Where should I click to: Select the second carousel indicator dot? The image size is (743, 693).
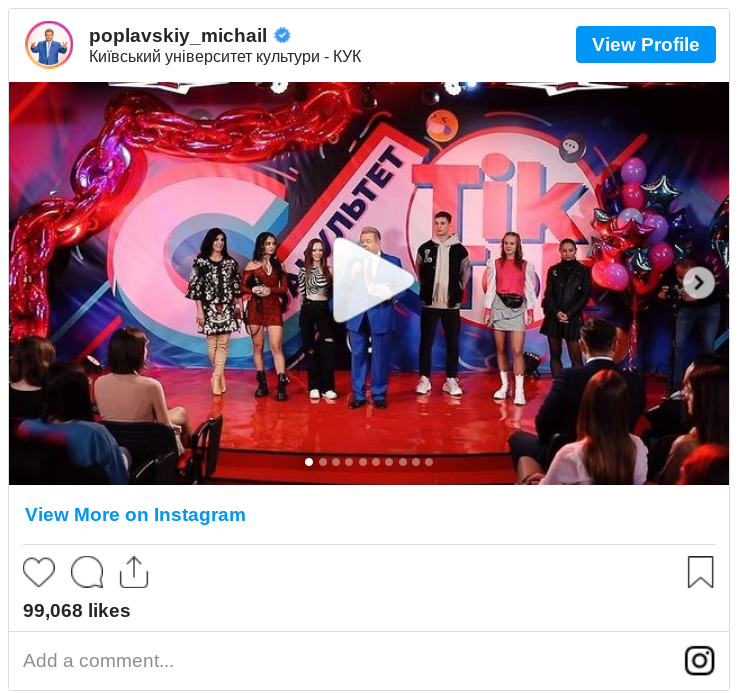323,462
